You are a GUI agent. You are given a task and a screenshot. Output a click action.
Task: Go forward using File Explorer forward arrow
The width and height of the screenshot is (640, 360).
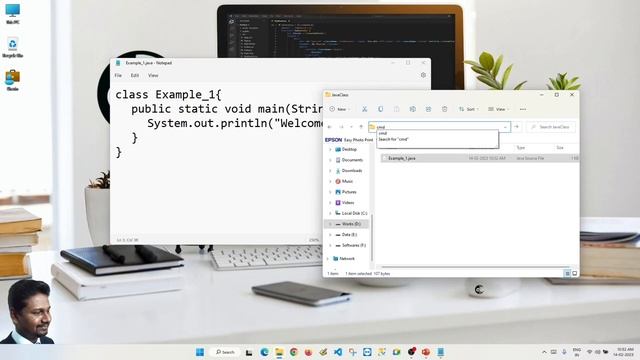(x=341, y=127)
